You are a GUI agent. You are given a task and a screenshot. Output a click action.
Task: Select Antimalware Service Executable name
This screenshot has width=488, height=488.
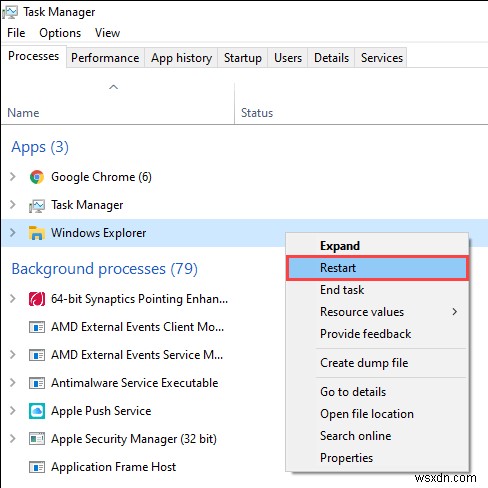point(134,383)
